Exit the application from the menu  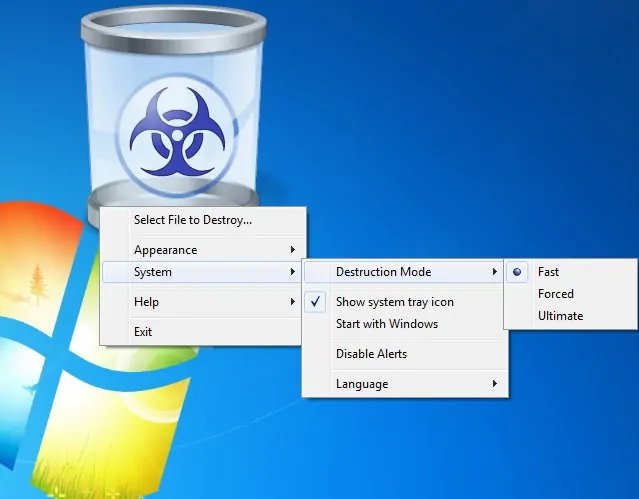(143, 332)
